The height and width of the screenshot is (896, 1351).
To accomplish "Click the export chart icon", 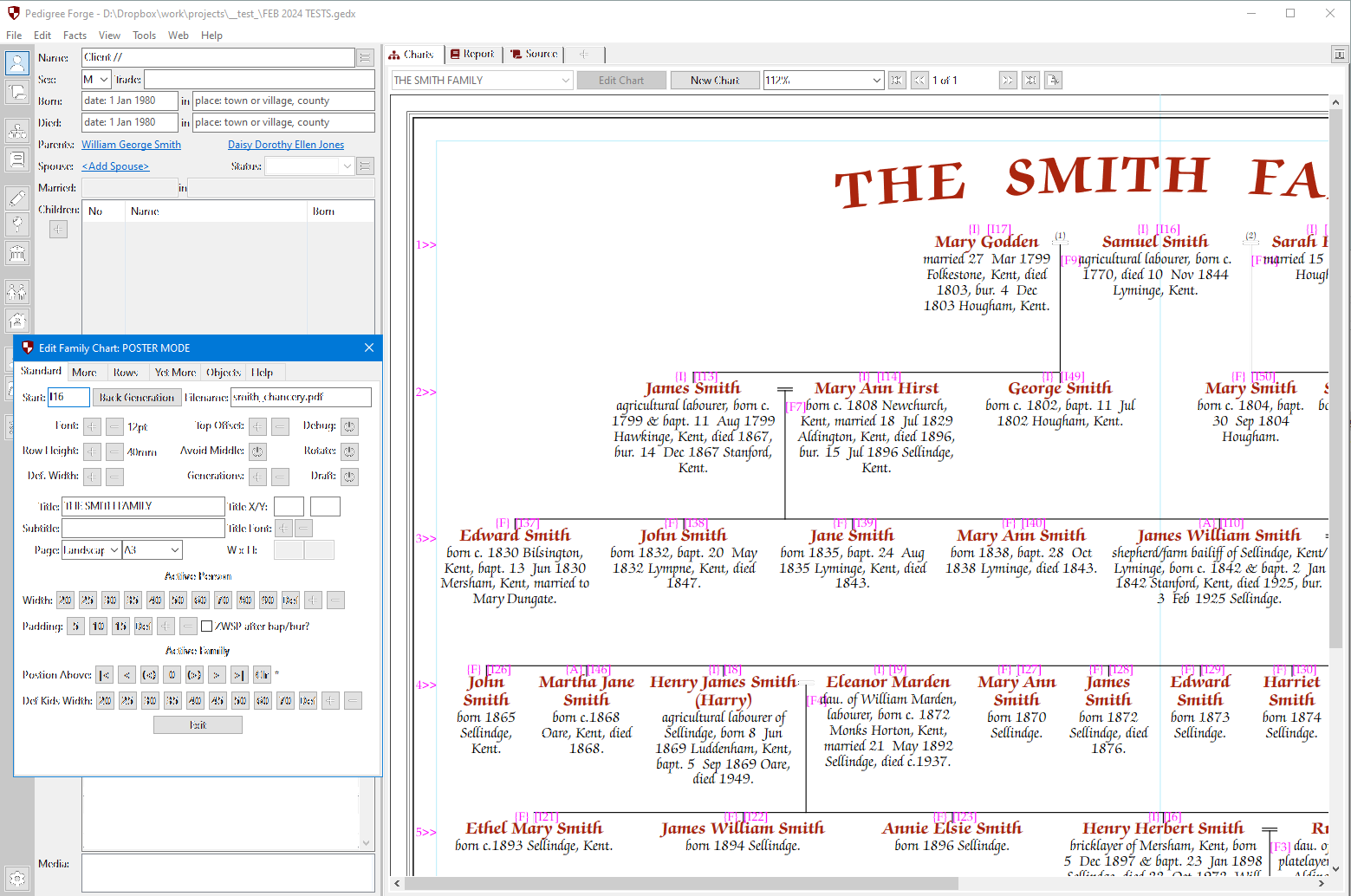I will click(1053, 81).
